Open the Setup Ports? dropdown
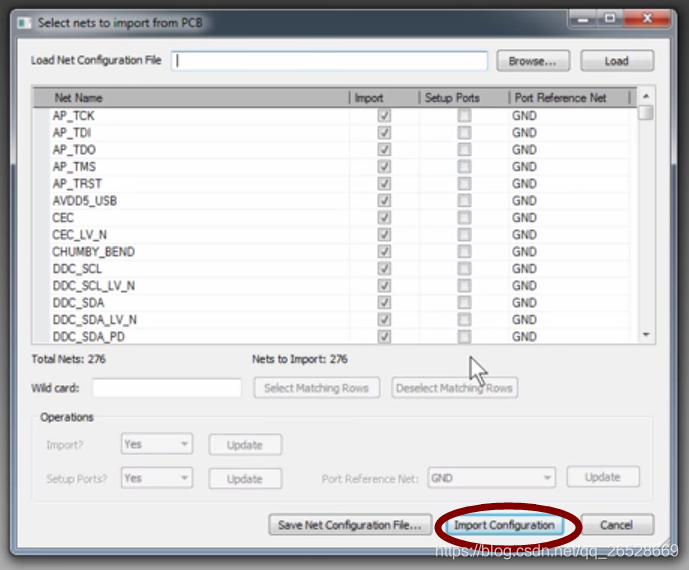The width and height of the screenshot is (689, 570). [156, 479]
